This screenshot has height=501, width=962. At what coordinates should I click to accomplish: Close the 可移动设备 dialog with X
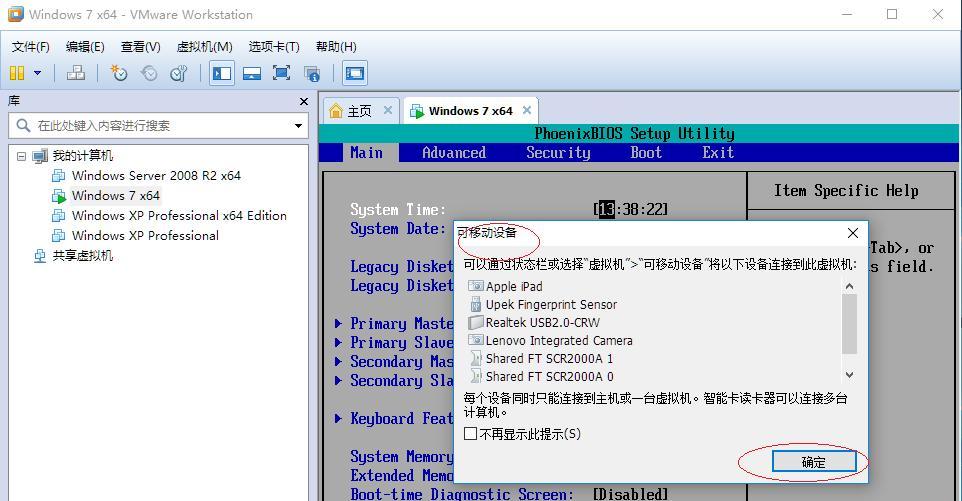coord(853,233)
